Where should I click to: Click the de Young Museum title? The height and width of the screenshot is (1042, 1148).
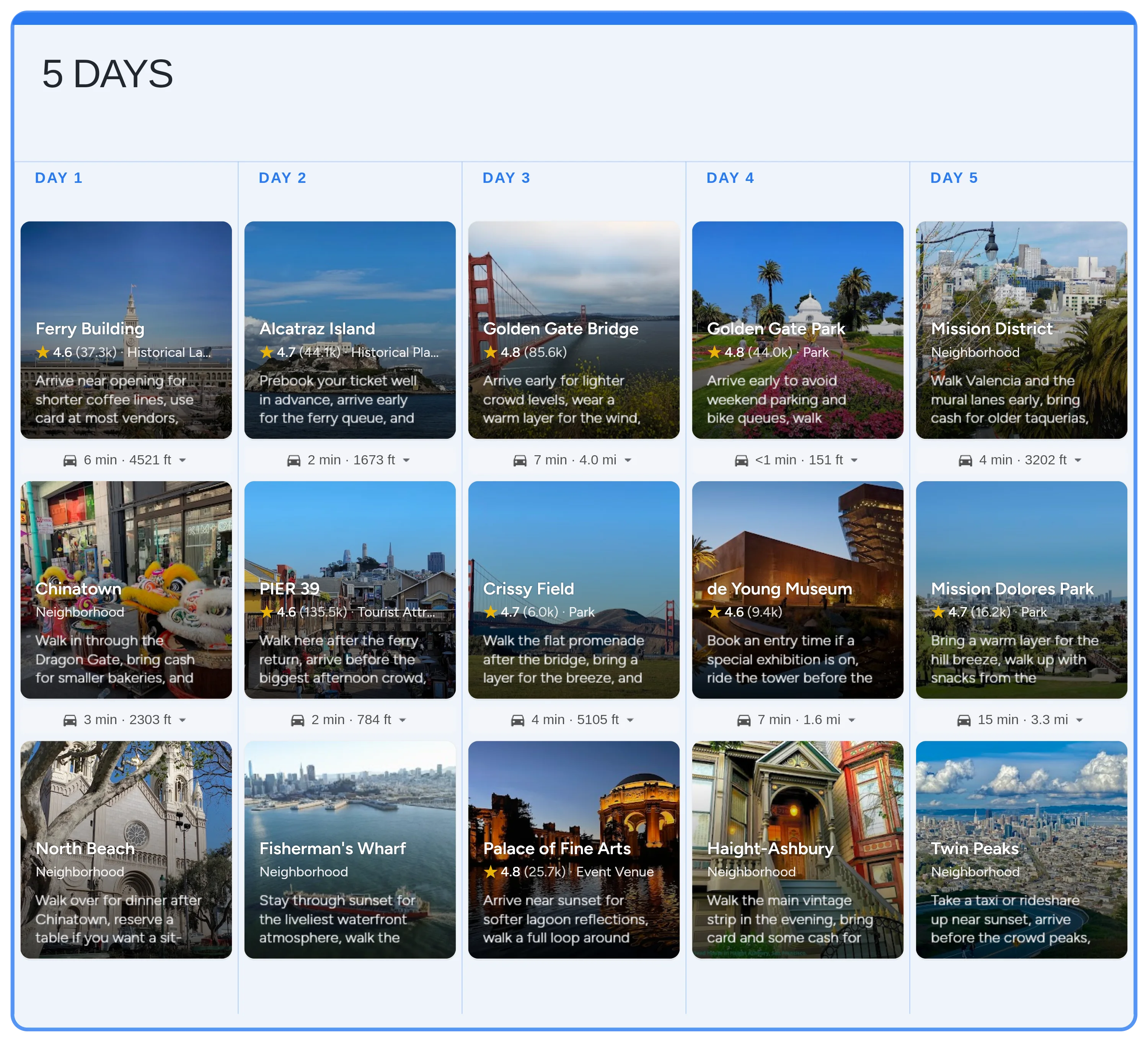point(779,589)
